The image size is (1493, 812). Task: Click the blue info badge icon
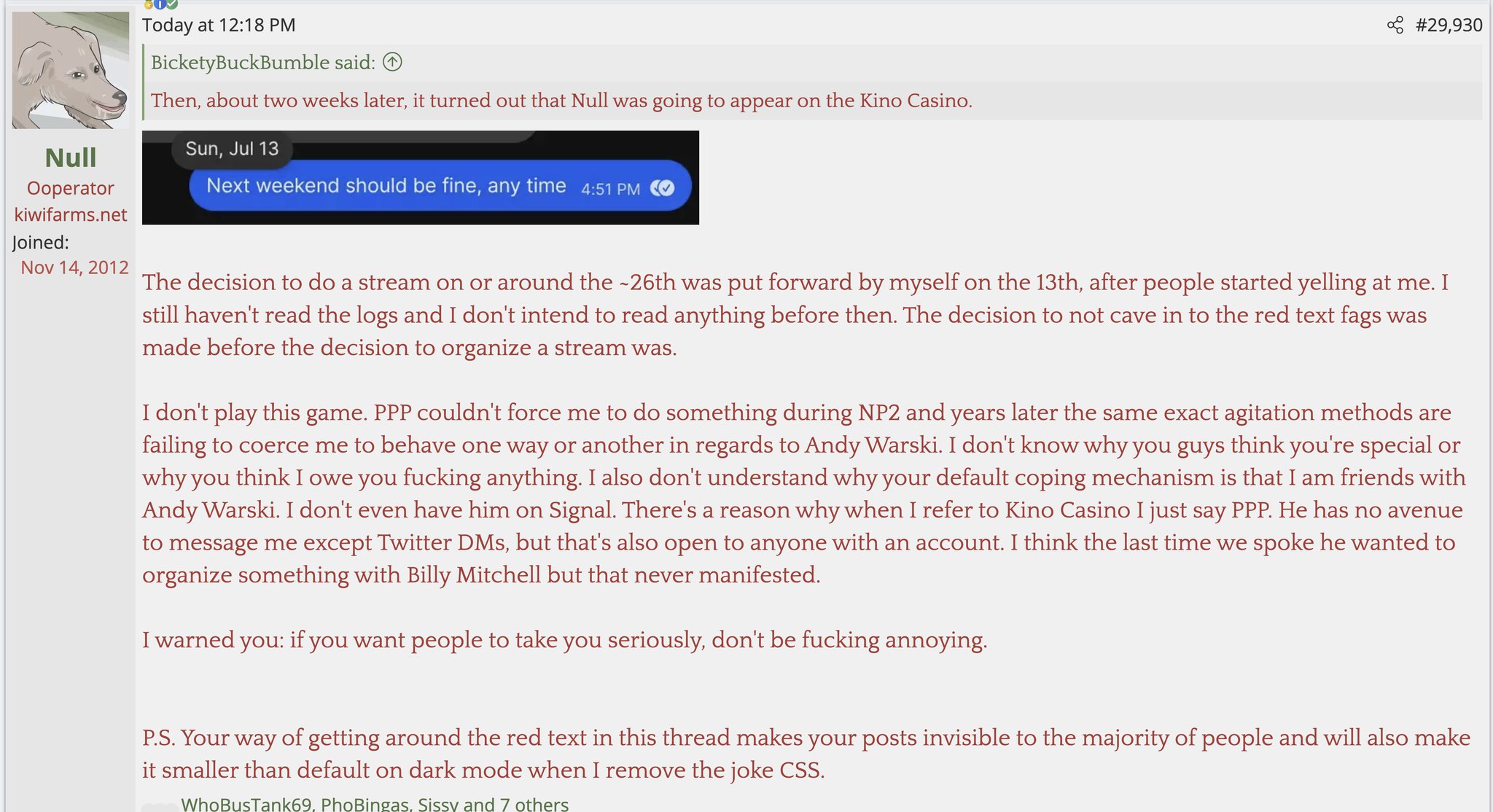(x=160, y=4)
